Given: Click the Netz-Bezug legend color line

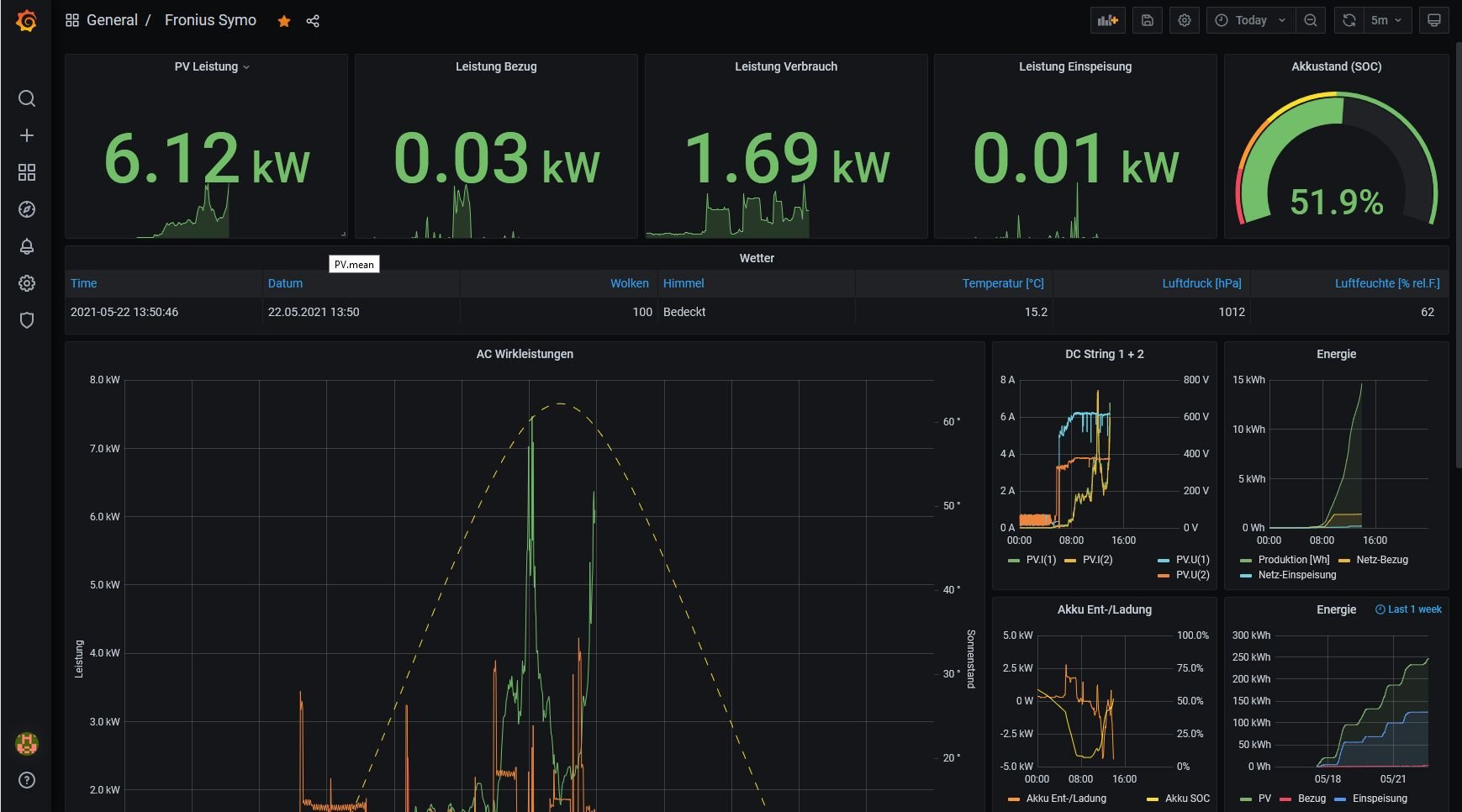Looking at the screenshot, I should pos(1343,560).
